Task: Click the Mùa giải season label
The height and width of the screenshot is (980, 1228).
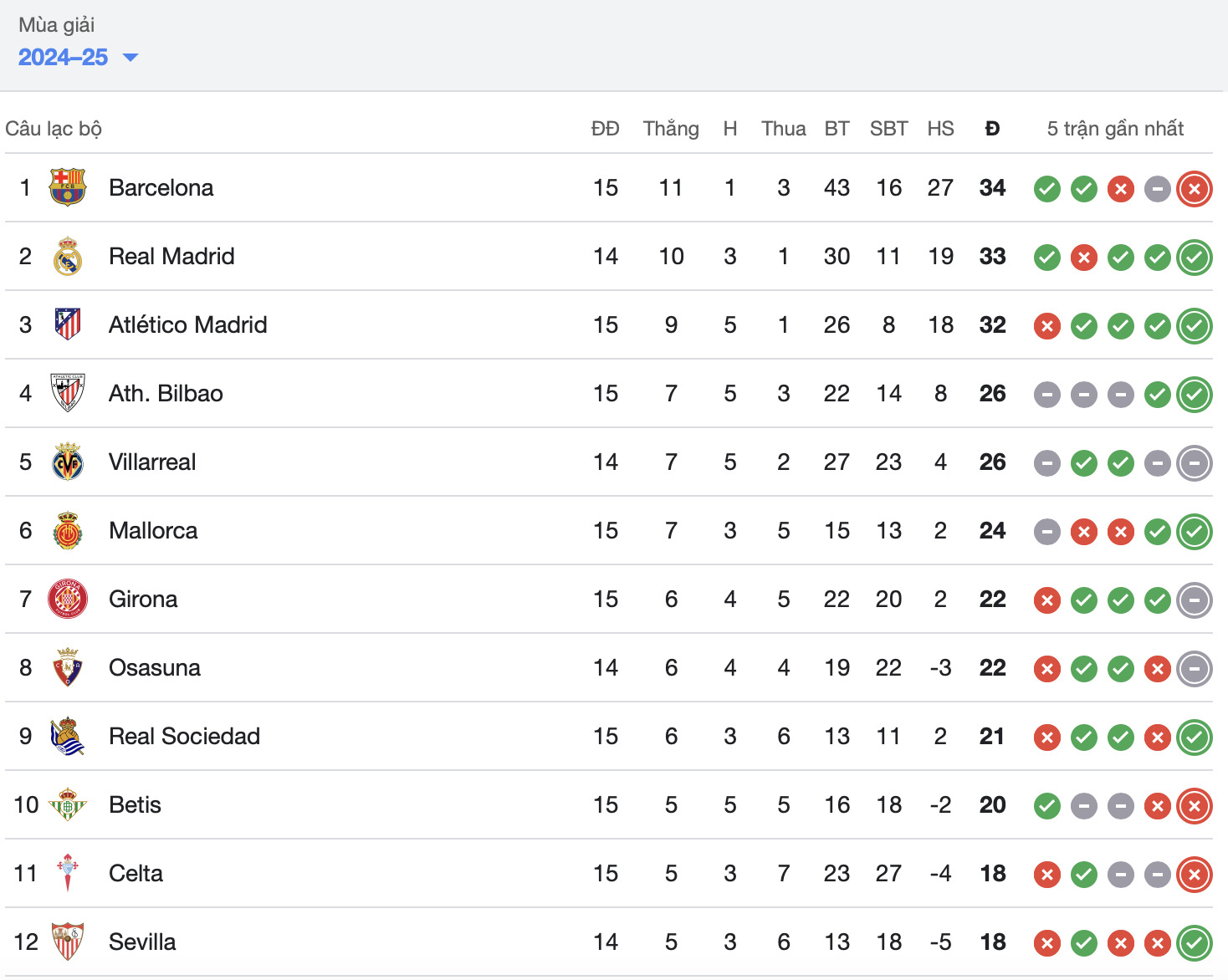Action: click(56, 25)
